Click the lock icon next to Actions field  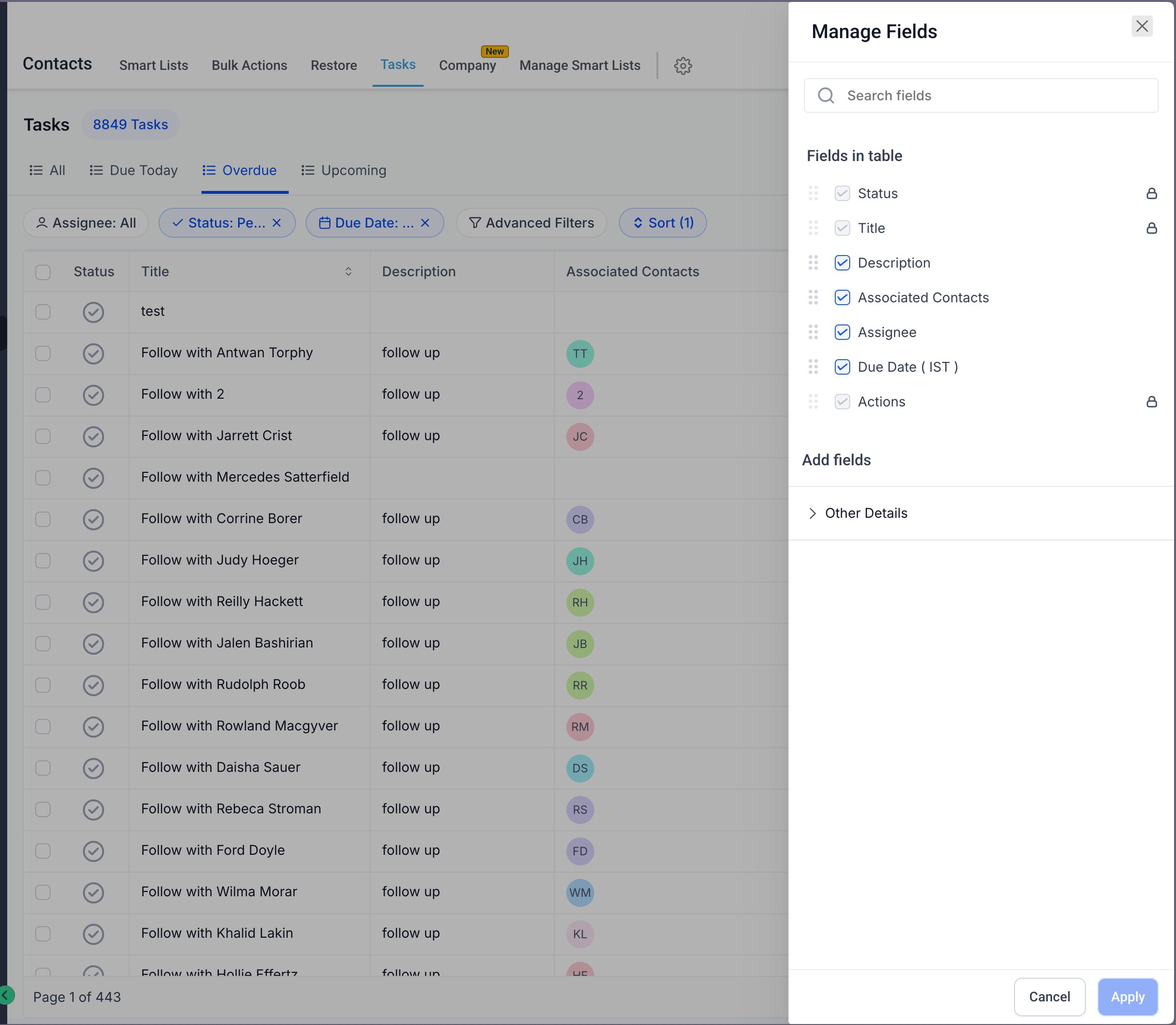coord(1151,402)
